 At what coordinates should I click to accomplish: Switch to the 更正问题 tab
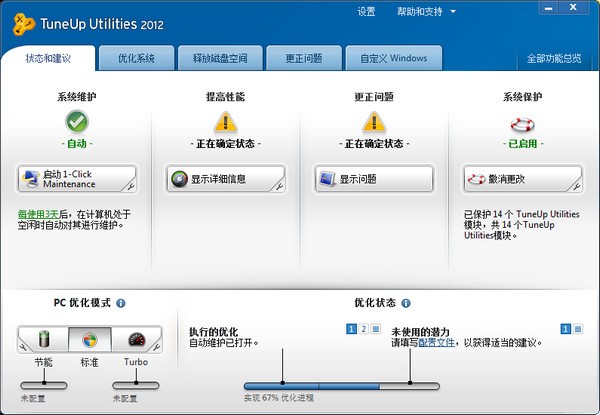point(304,59)
